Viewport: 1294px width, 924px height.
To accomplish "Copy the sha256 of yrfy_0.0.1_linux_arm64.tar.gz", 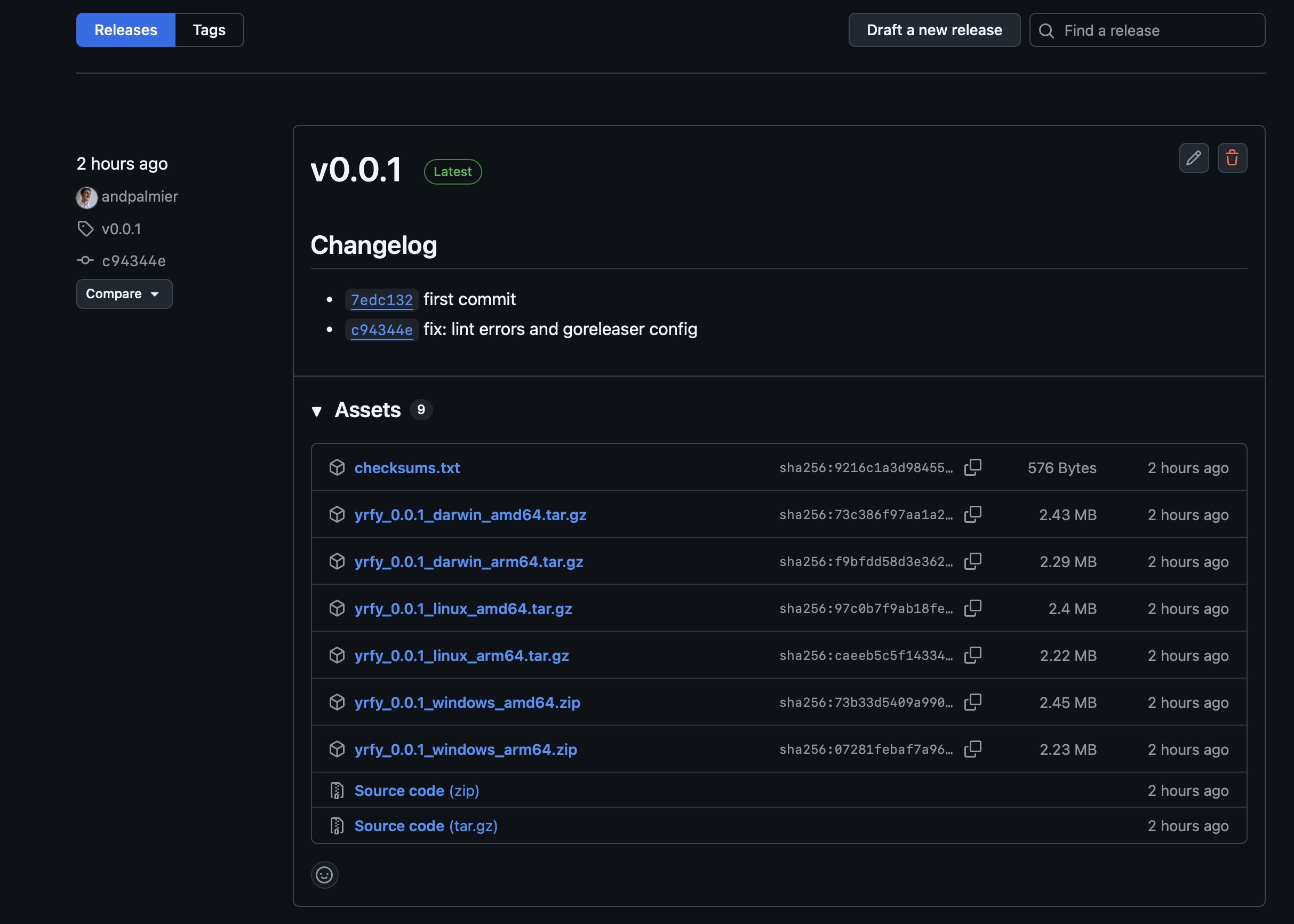I will click(972, 655).
